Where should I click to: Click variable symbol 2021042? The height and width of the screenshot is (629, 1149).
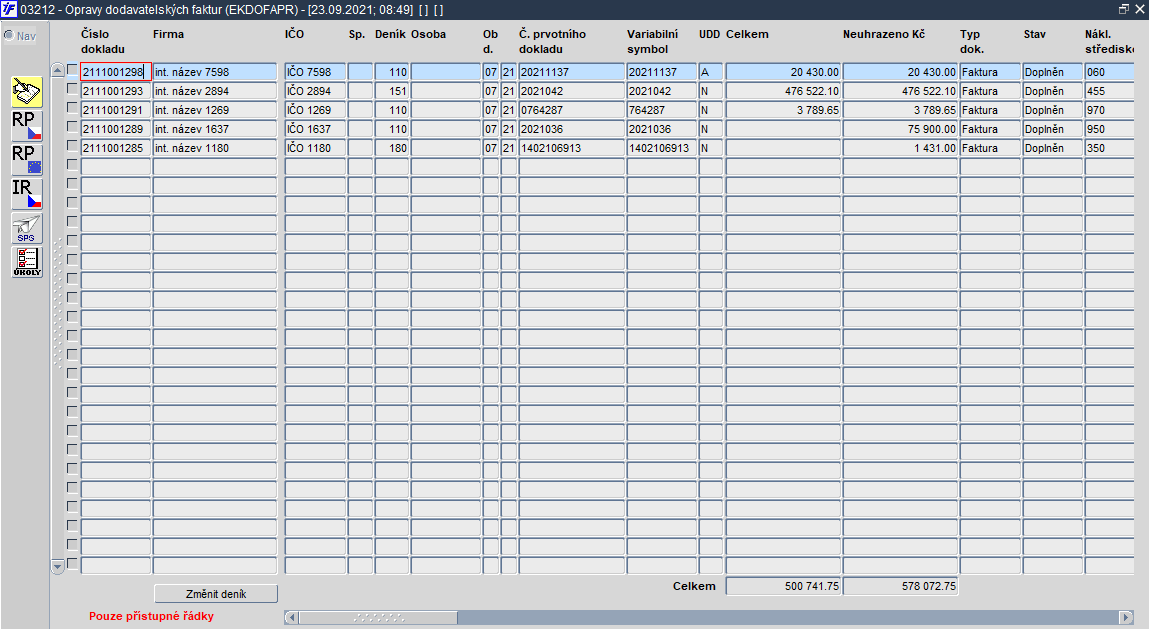[662, 91]
